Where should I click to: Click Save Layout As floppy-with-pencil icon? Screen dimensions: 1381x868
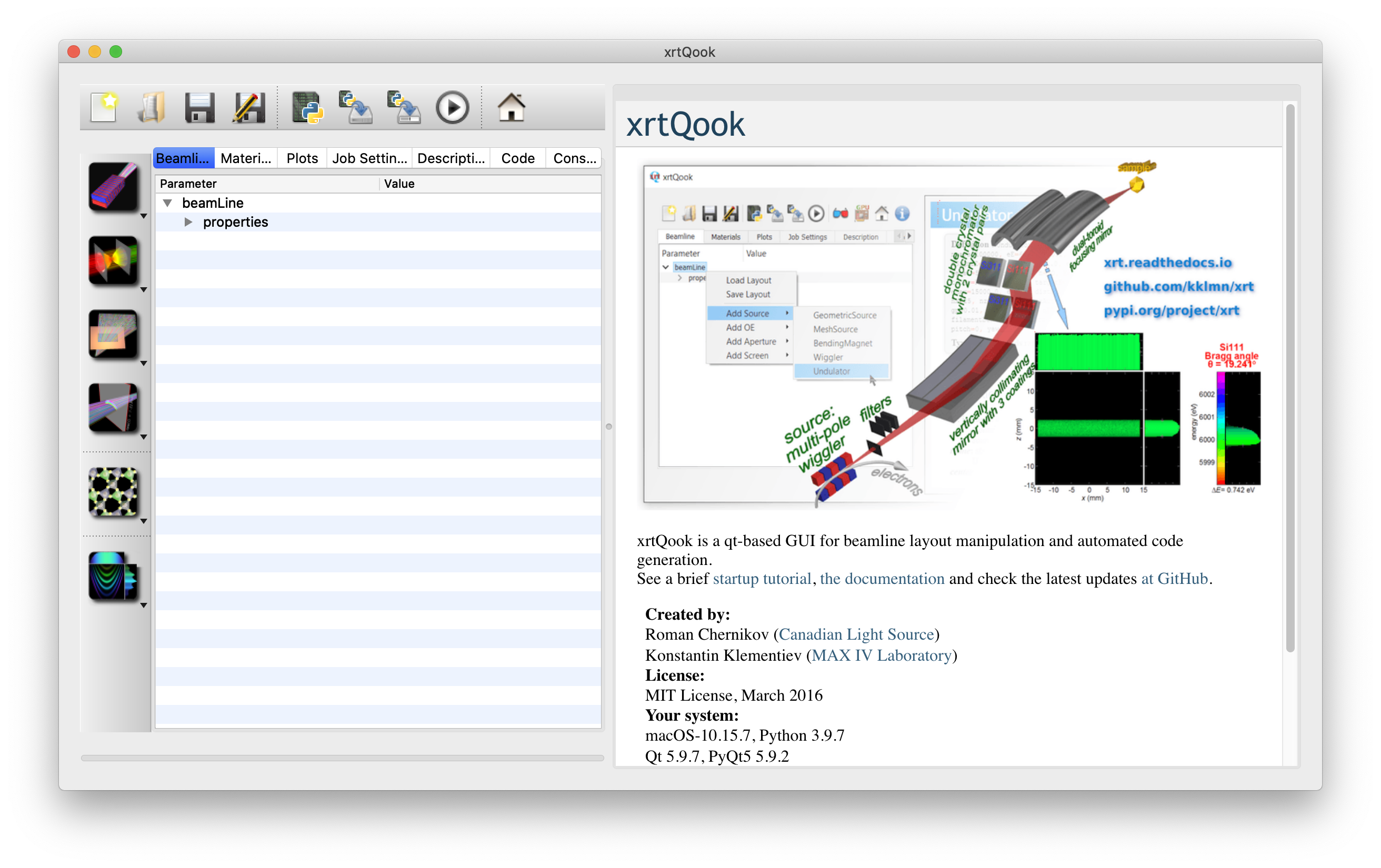[x=249, y=107]
